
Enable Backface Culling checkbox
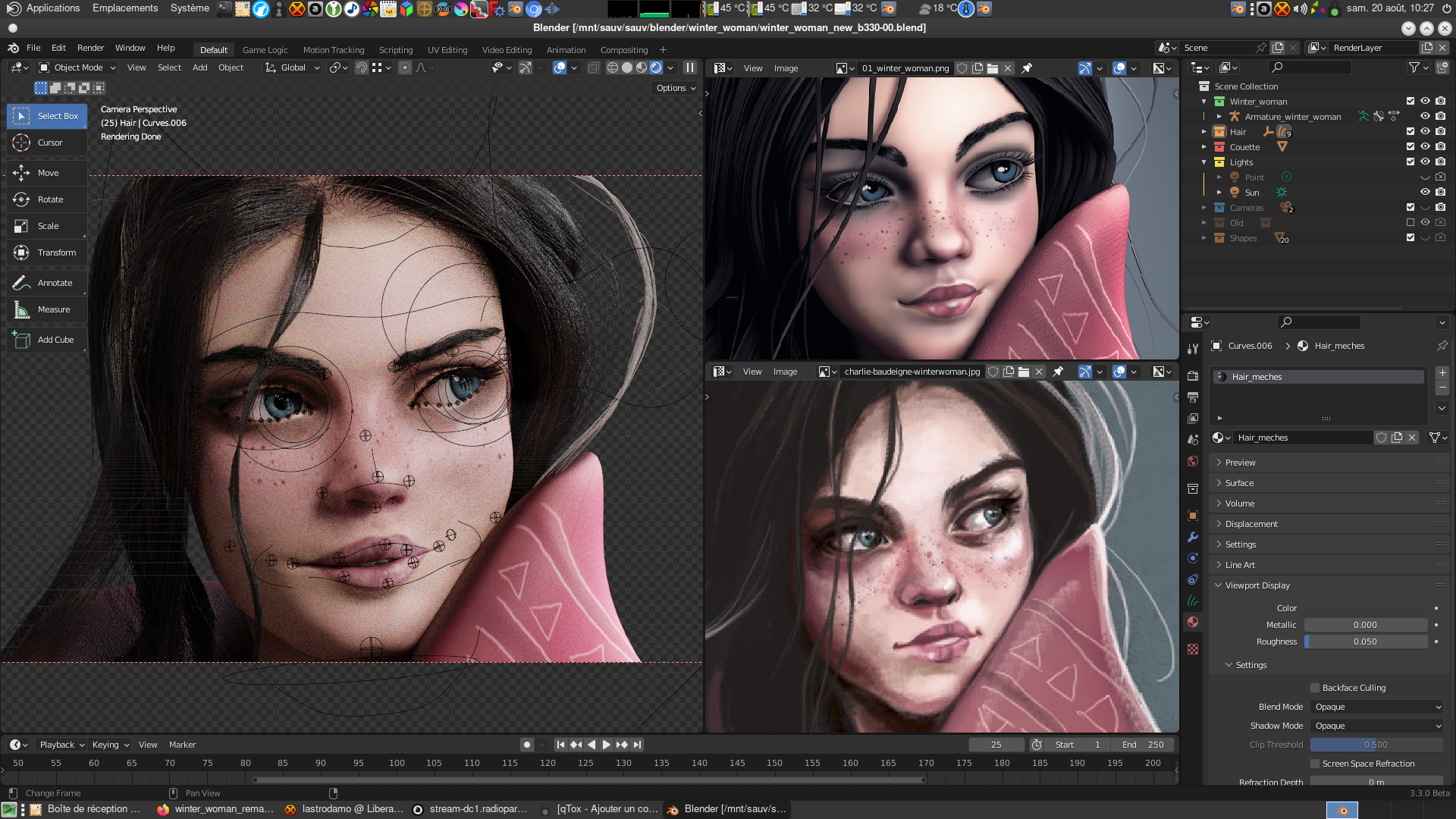coord(1315,688)
